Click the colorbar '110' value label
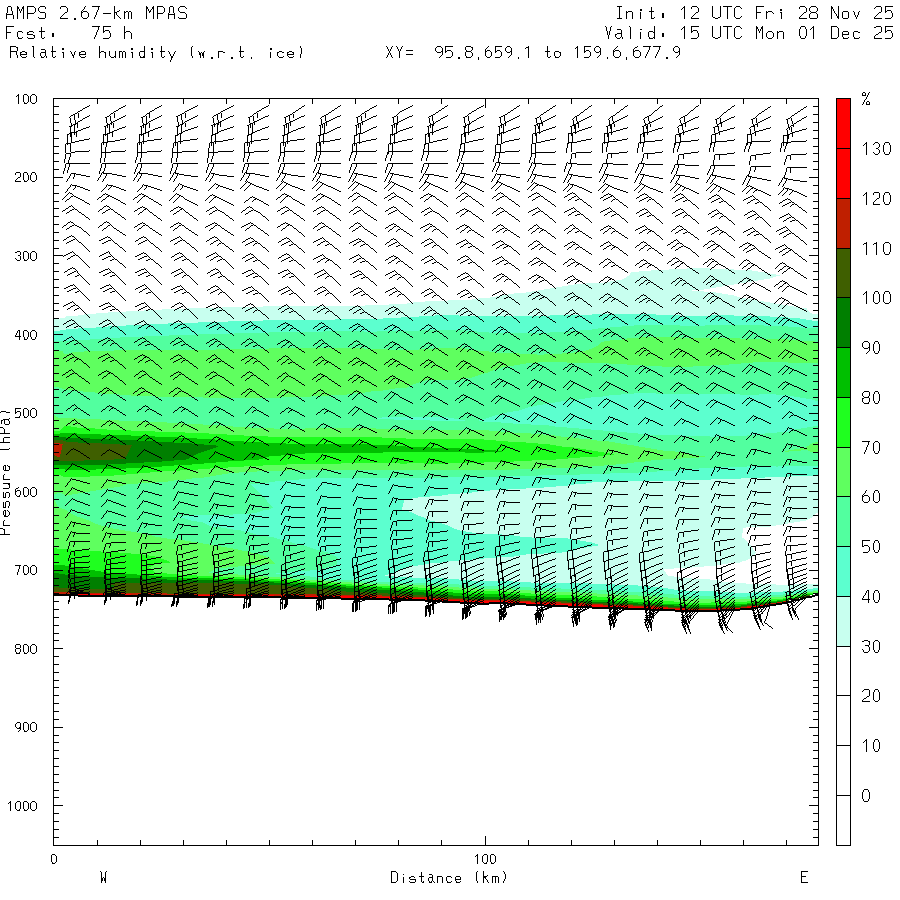The image size is (900, 900). pos(876,249)
